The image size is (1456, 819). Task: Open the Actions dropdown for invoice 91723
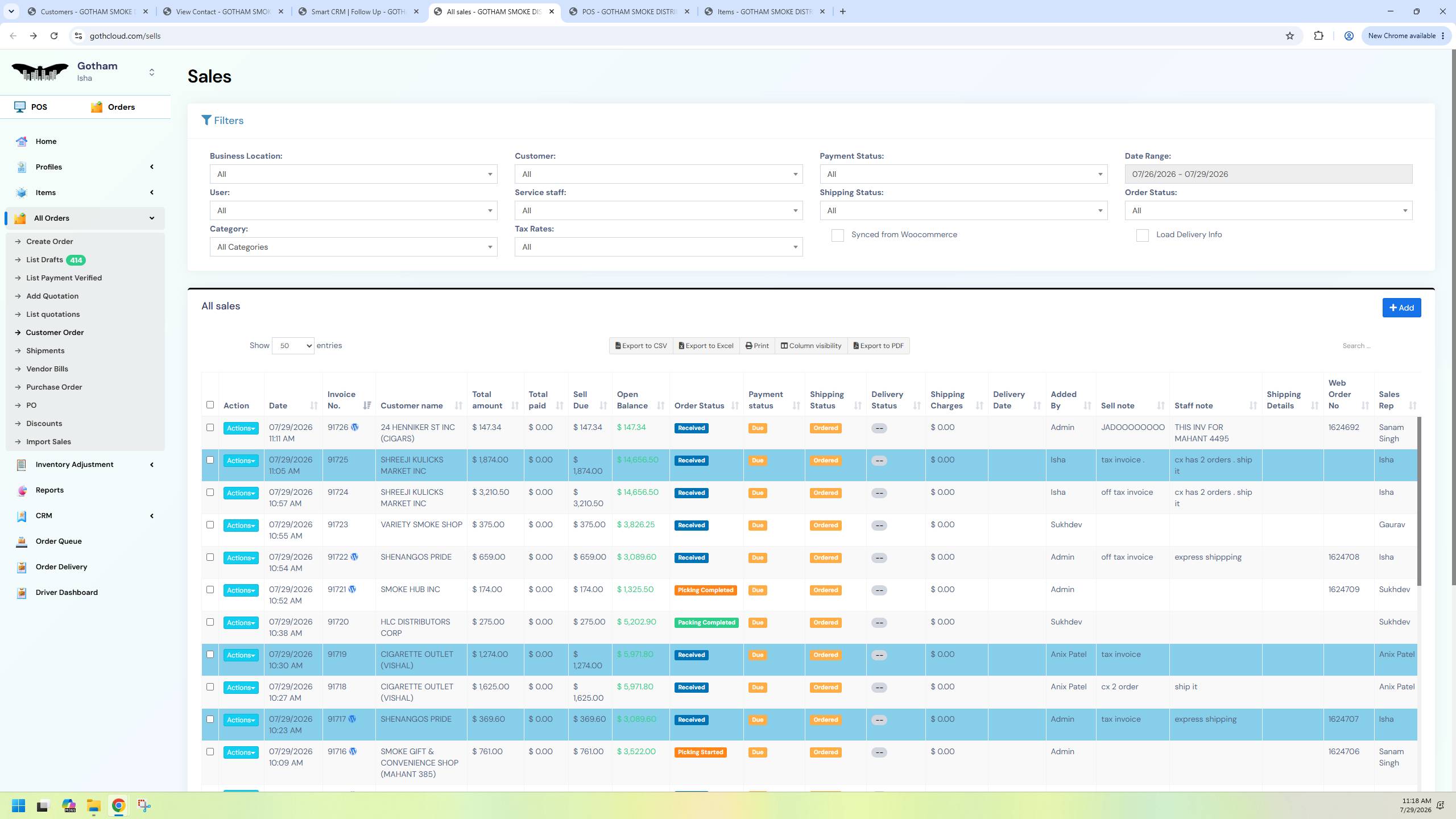coord(241,526)
